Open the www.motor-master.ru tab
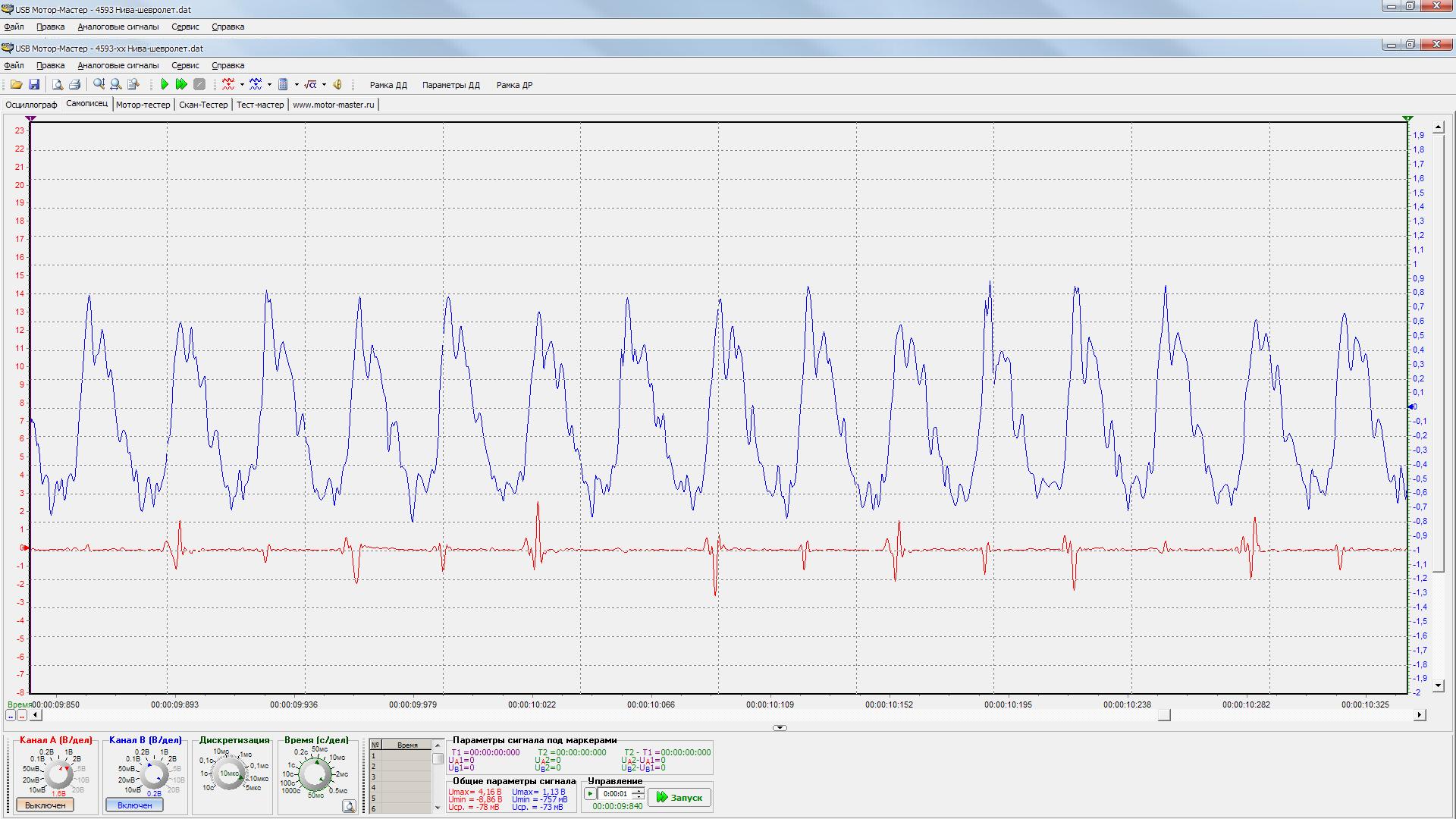This screenshot has width=1456, height=819. [333, 105]
